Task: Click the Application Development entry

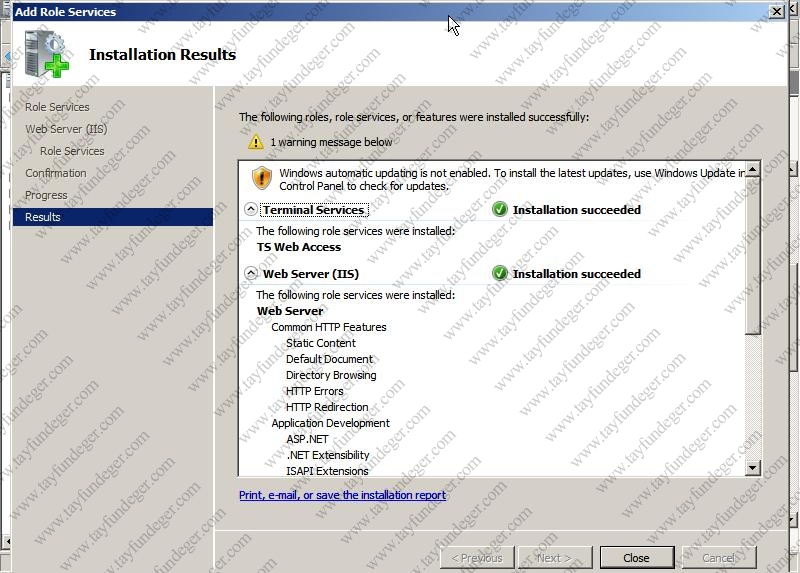Action: click(x=330, y=423)
